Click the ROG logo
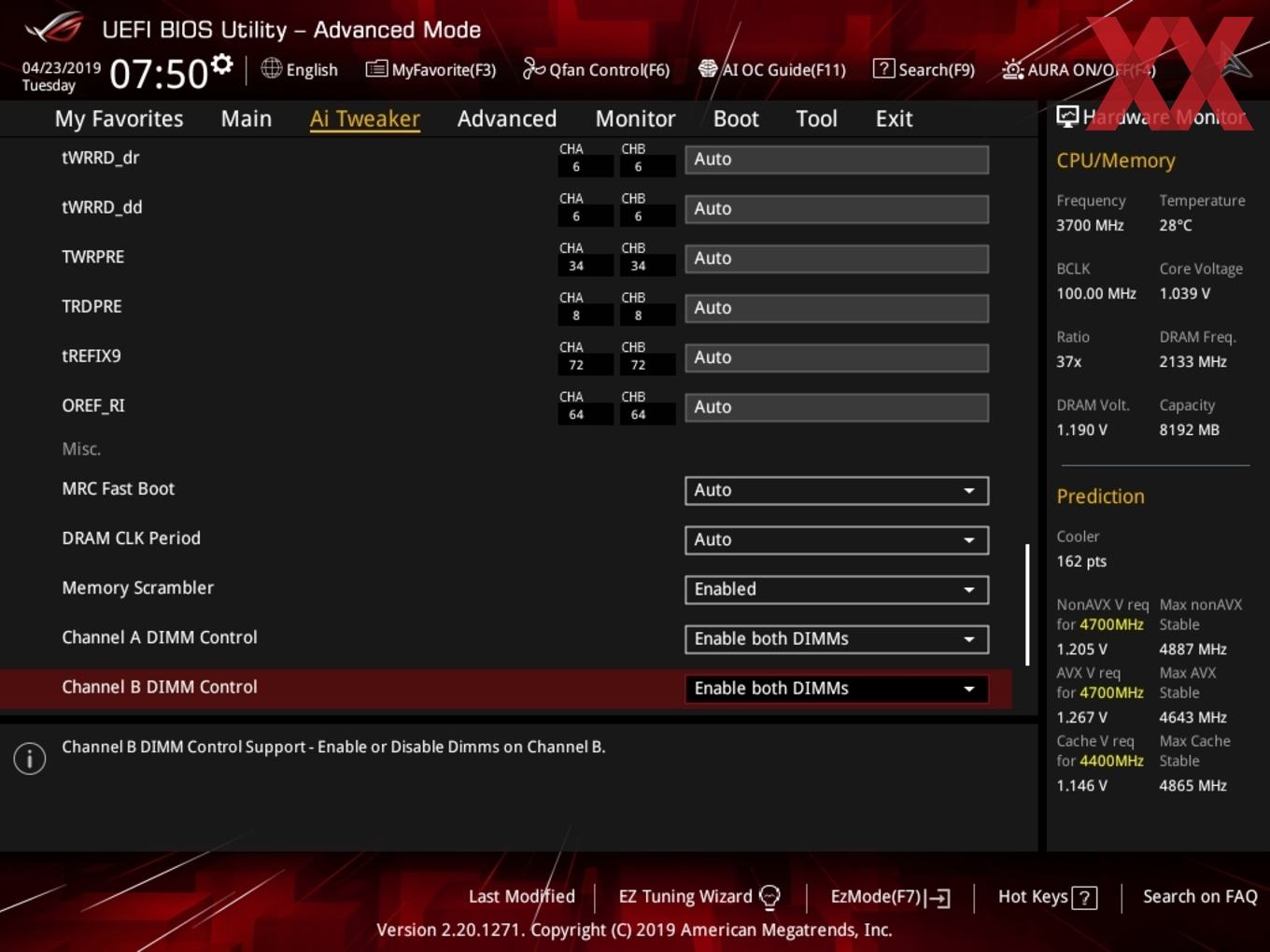The height and width of the screenshot is (952, 1270). [x=53, y=28]
